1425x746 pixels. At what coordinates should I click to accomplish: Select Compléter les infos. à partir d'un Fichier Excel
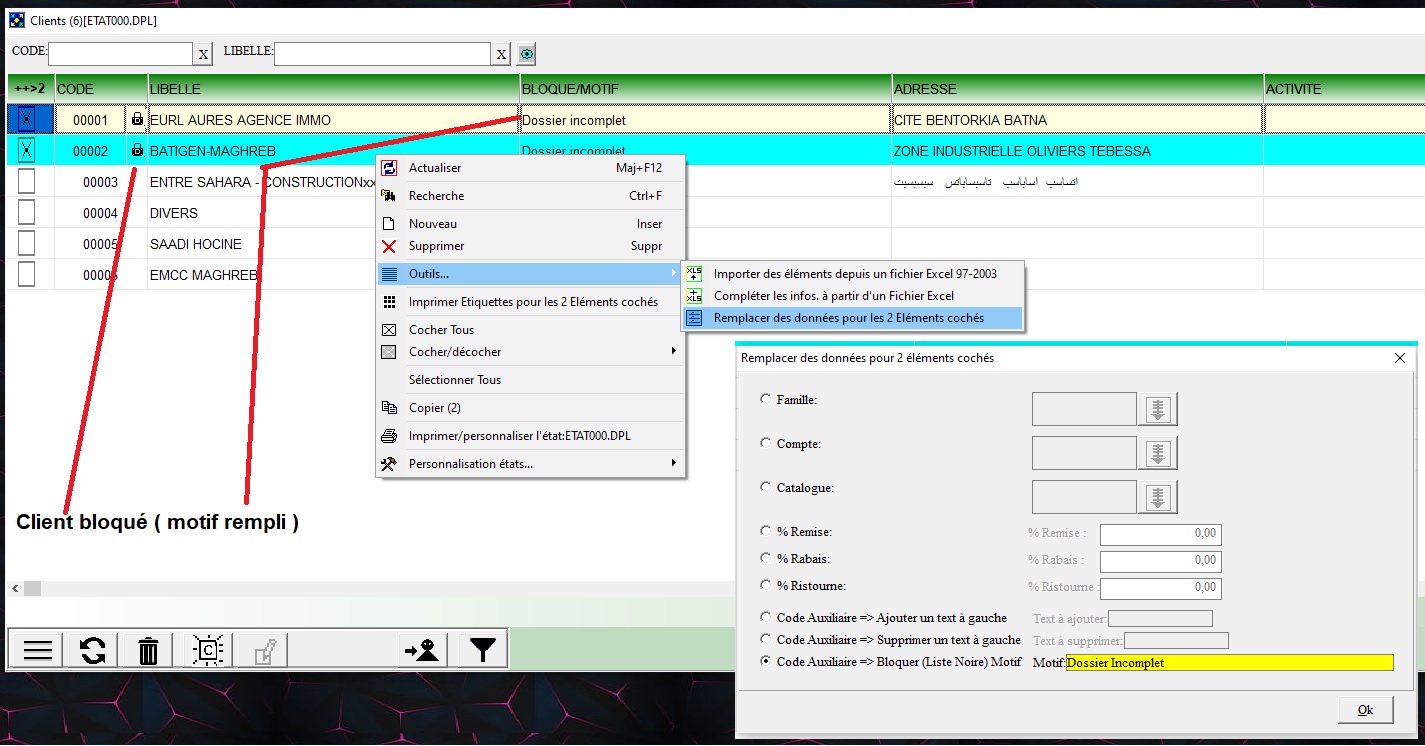click(853, 296)
